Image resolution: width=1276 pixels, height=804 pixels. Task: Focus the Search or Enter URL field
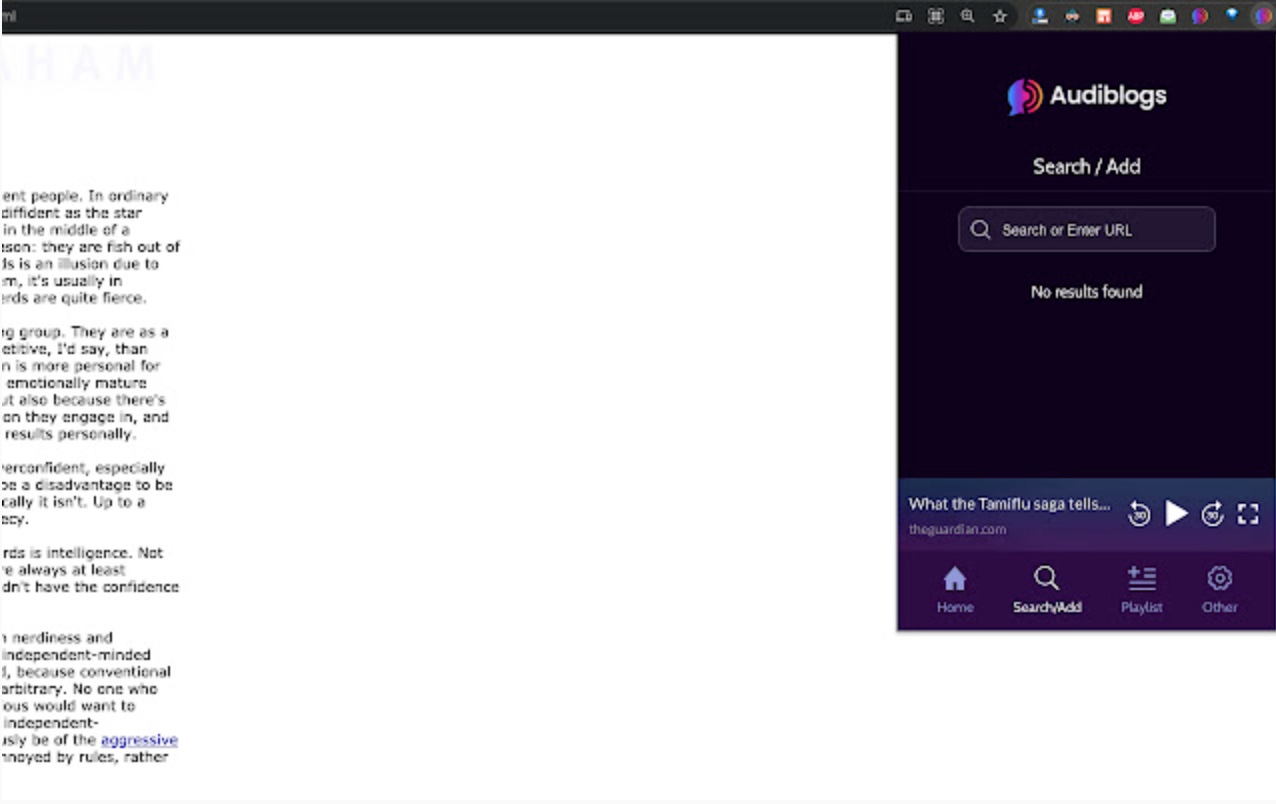coord(1086,229)
